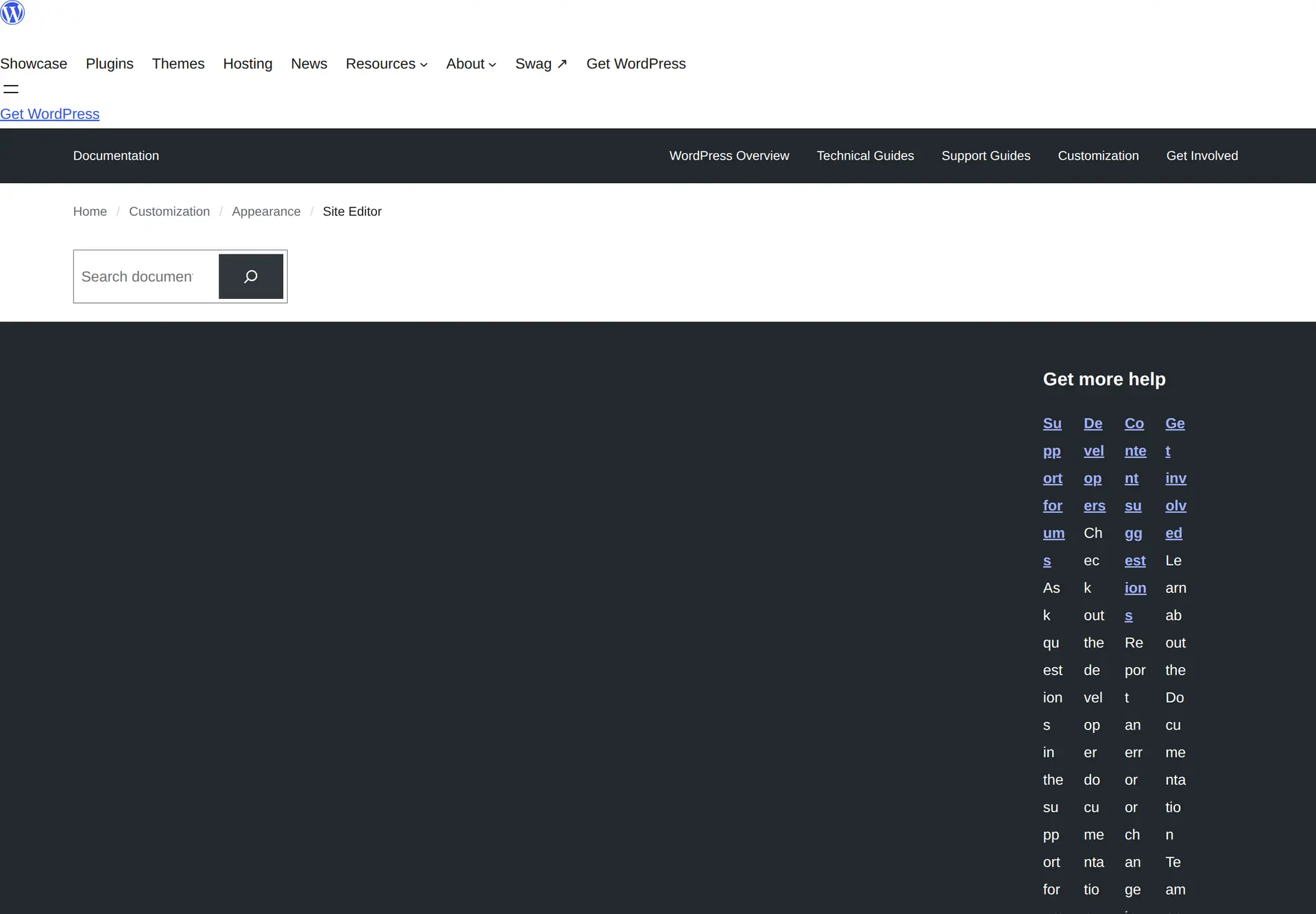Follow the Get involved help link
This screenshot has width=1316, height=914.
(x=1176, y=478)
